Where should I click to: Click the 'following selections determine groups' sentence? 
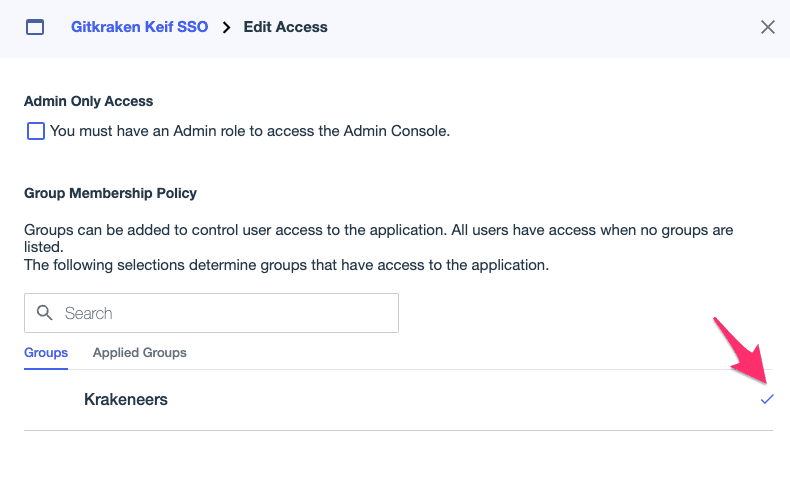tap(286, 265)
